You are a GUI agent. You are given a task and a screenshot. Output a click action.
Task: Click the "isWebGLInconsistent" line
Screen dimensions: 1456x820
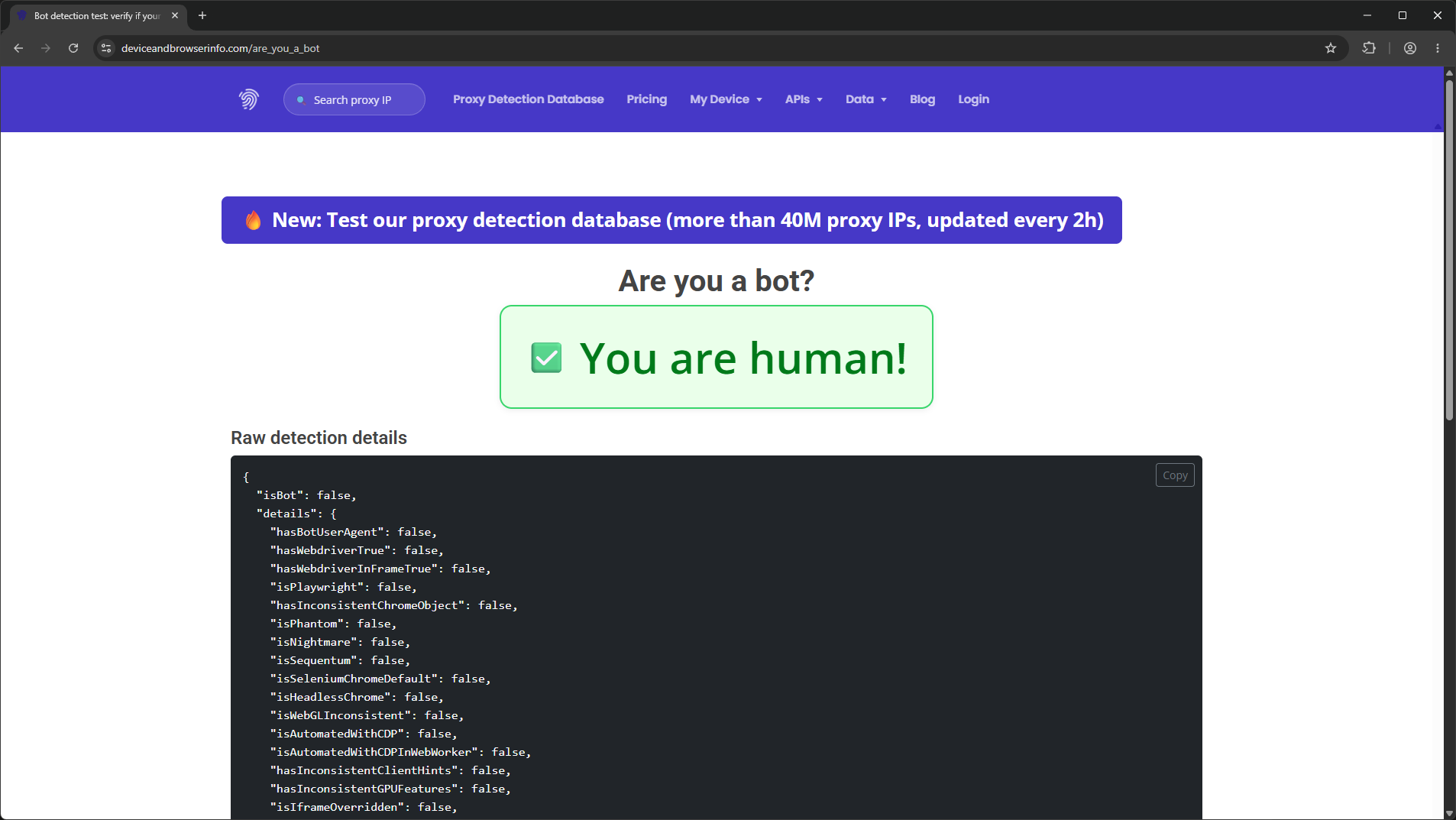click(x=367, y=715)
